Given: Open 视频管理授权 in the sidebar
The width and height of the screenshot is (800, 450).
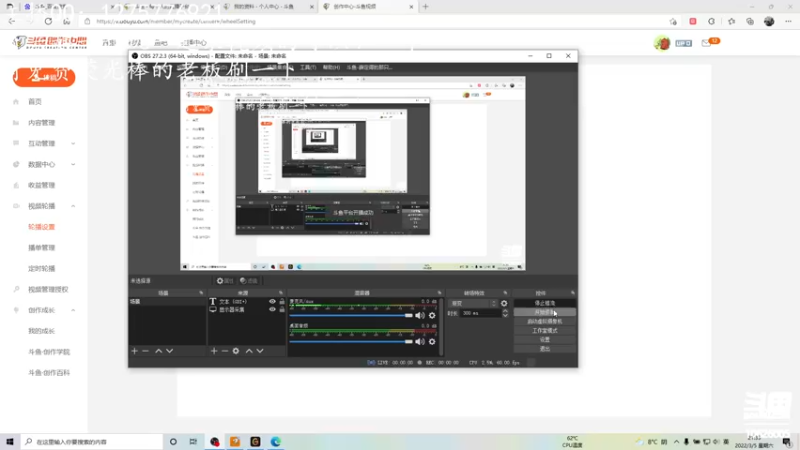Looking at the screenshot, I should pyautogui.click(x=48, y=289).
